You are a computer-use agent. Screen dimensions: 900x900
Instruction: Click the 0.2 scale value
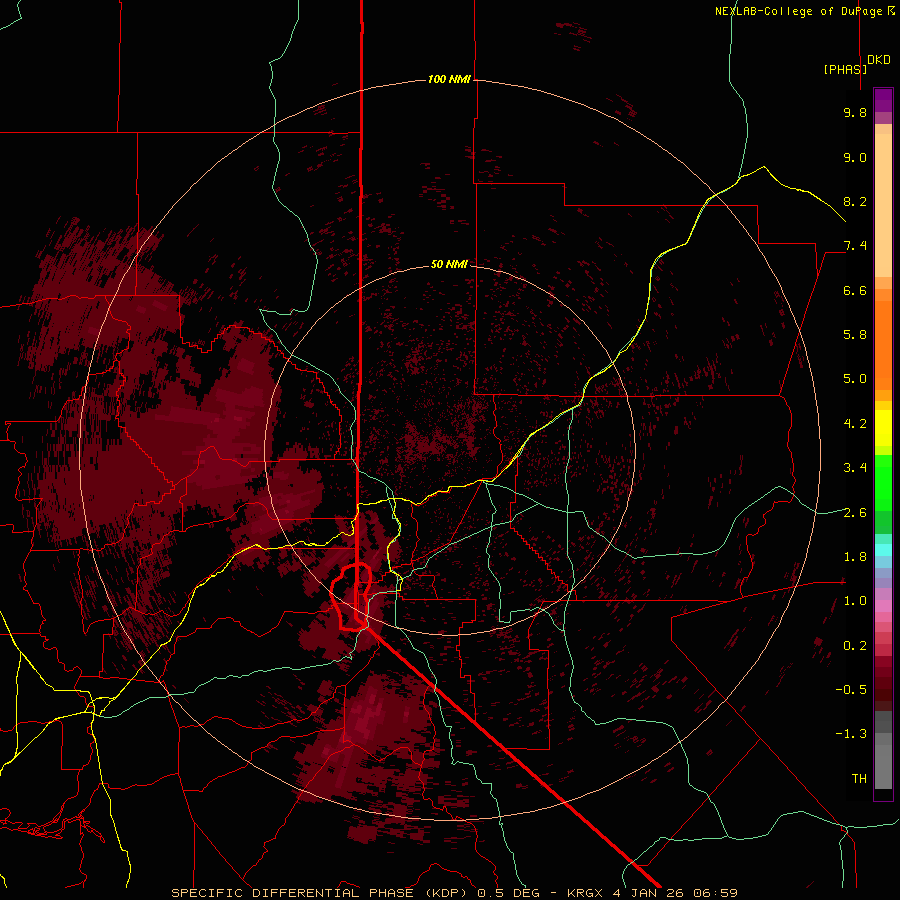(x=855, y=646)
